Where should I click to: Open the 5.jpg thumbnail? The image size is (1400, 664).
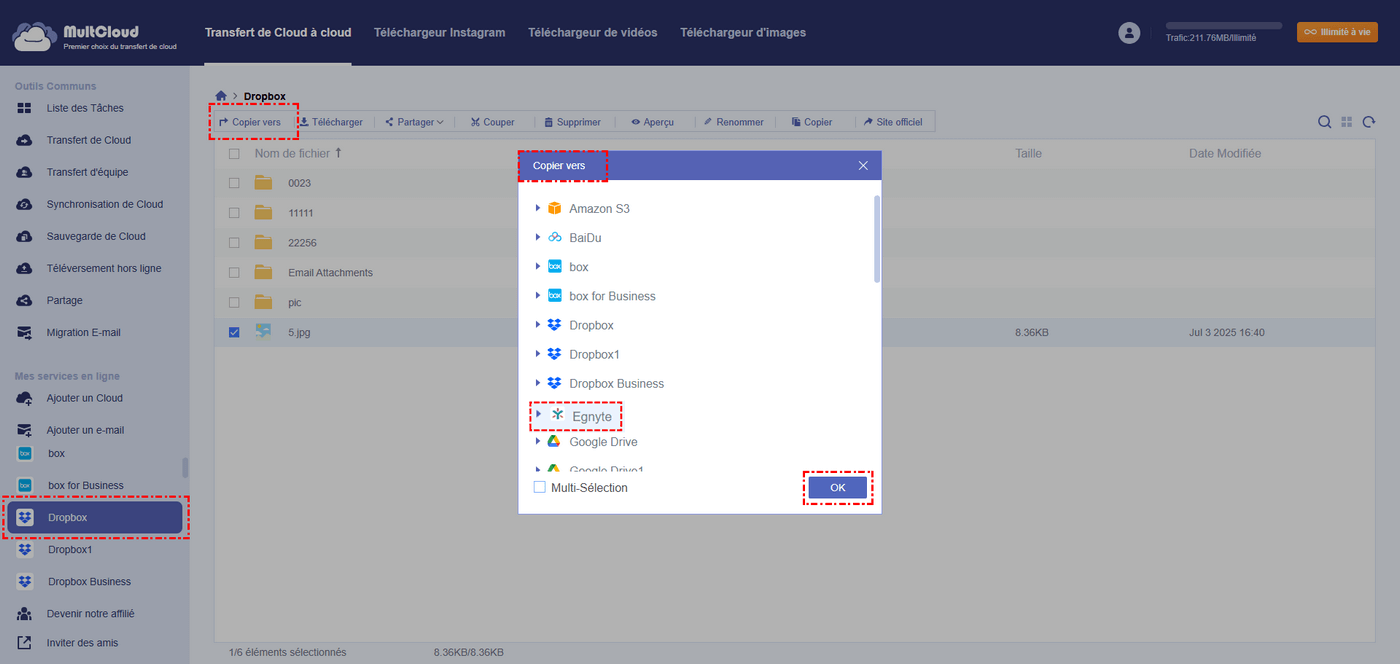[x=264, y=332]
